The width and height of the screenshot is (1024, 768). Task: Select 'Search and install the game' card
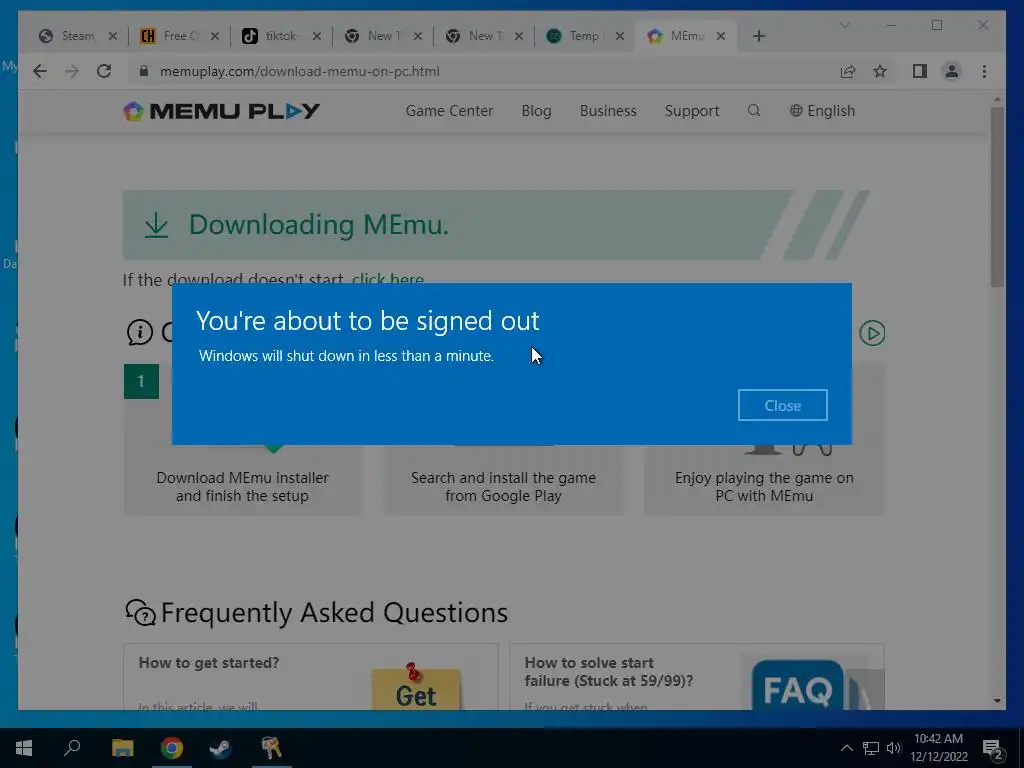(503, 487)
